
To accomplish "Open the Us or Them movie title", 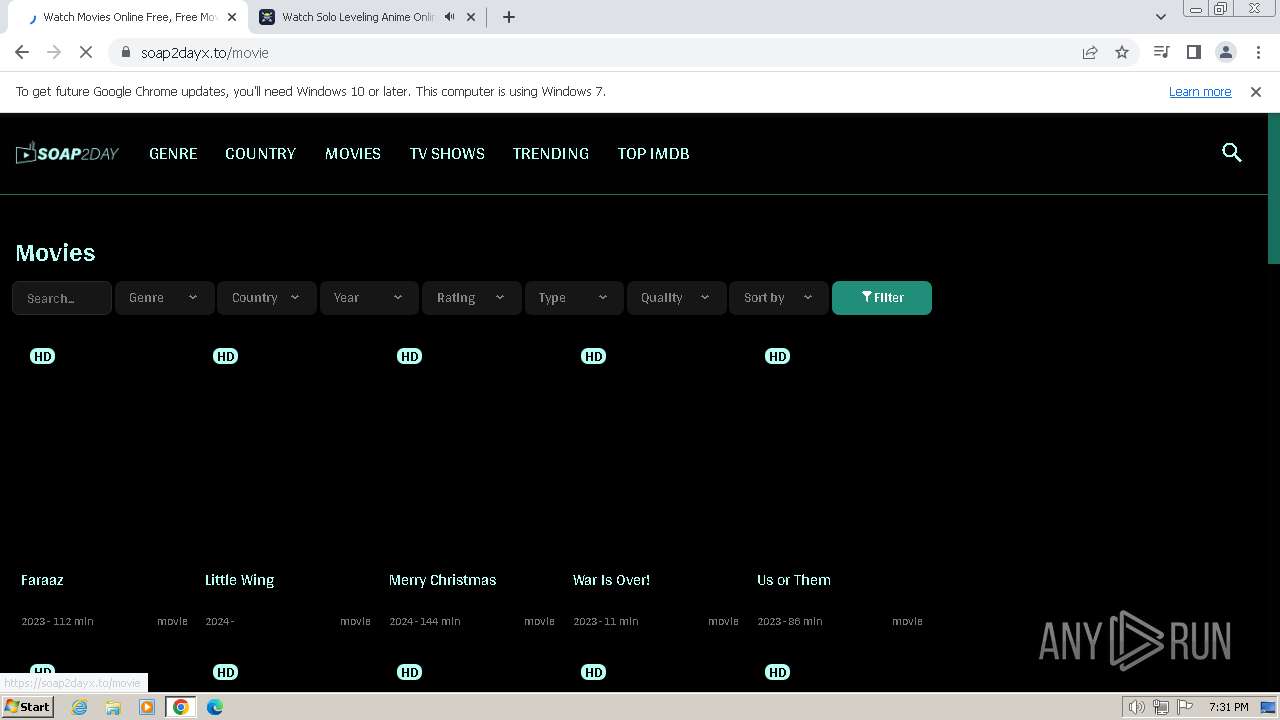I will click(x=794, y=580).
